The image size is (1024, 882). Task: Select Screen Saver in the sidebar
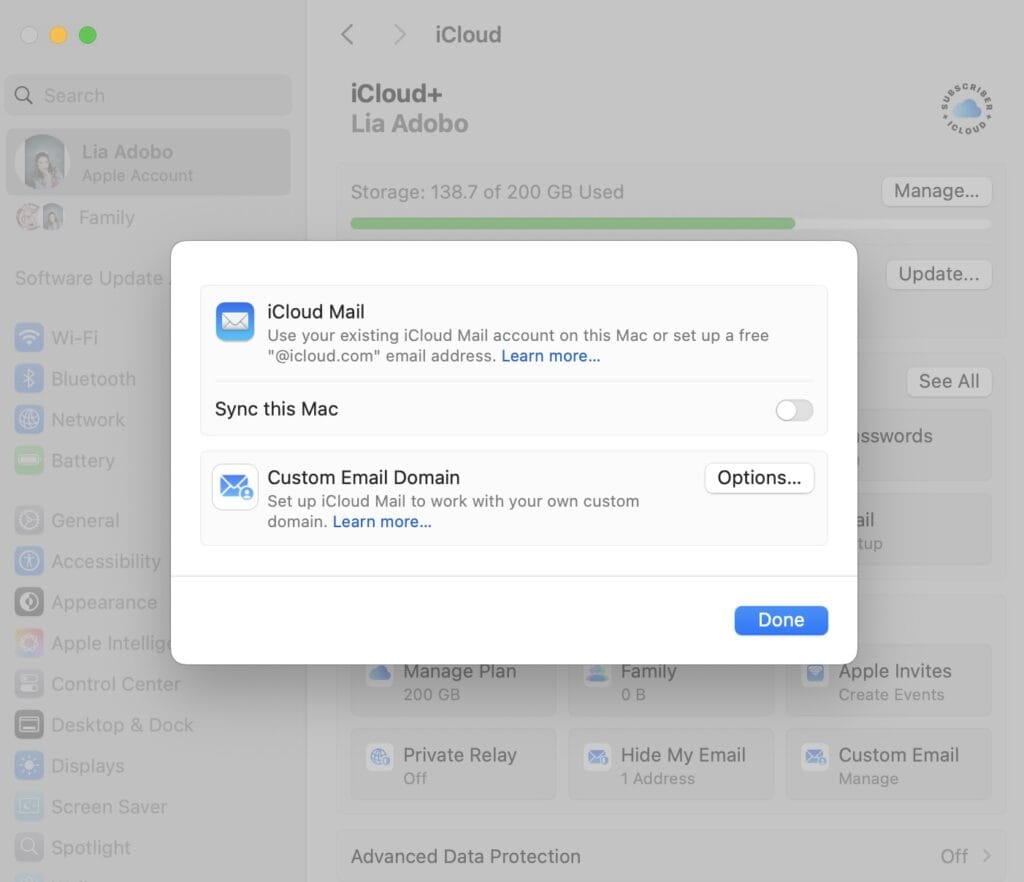coord(28,806)
